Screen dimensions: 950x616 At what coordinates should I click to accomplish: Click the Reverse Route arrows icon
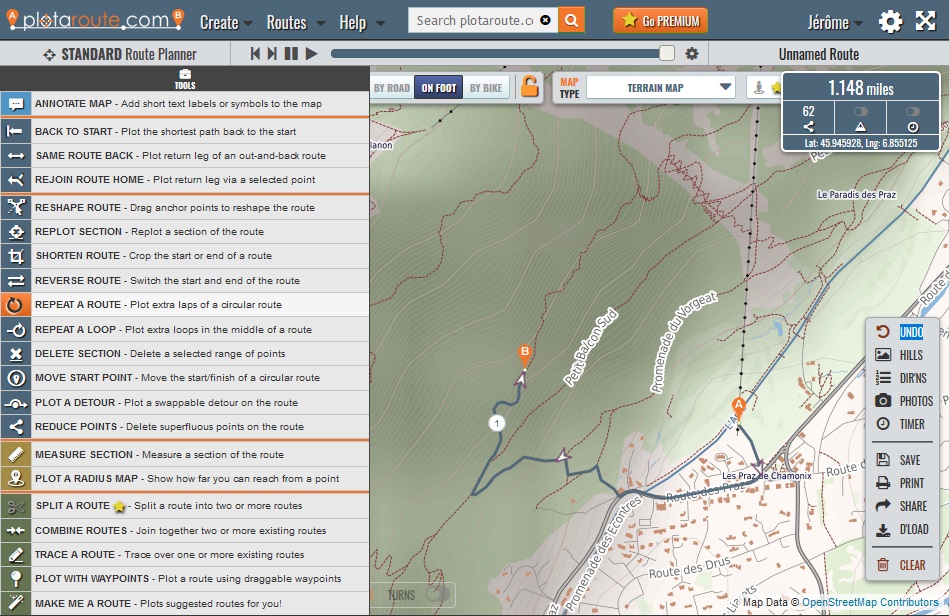pos(15,281)
